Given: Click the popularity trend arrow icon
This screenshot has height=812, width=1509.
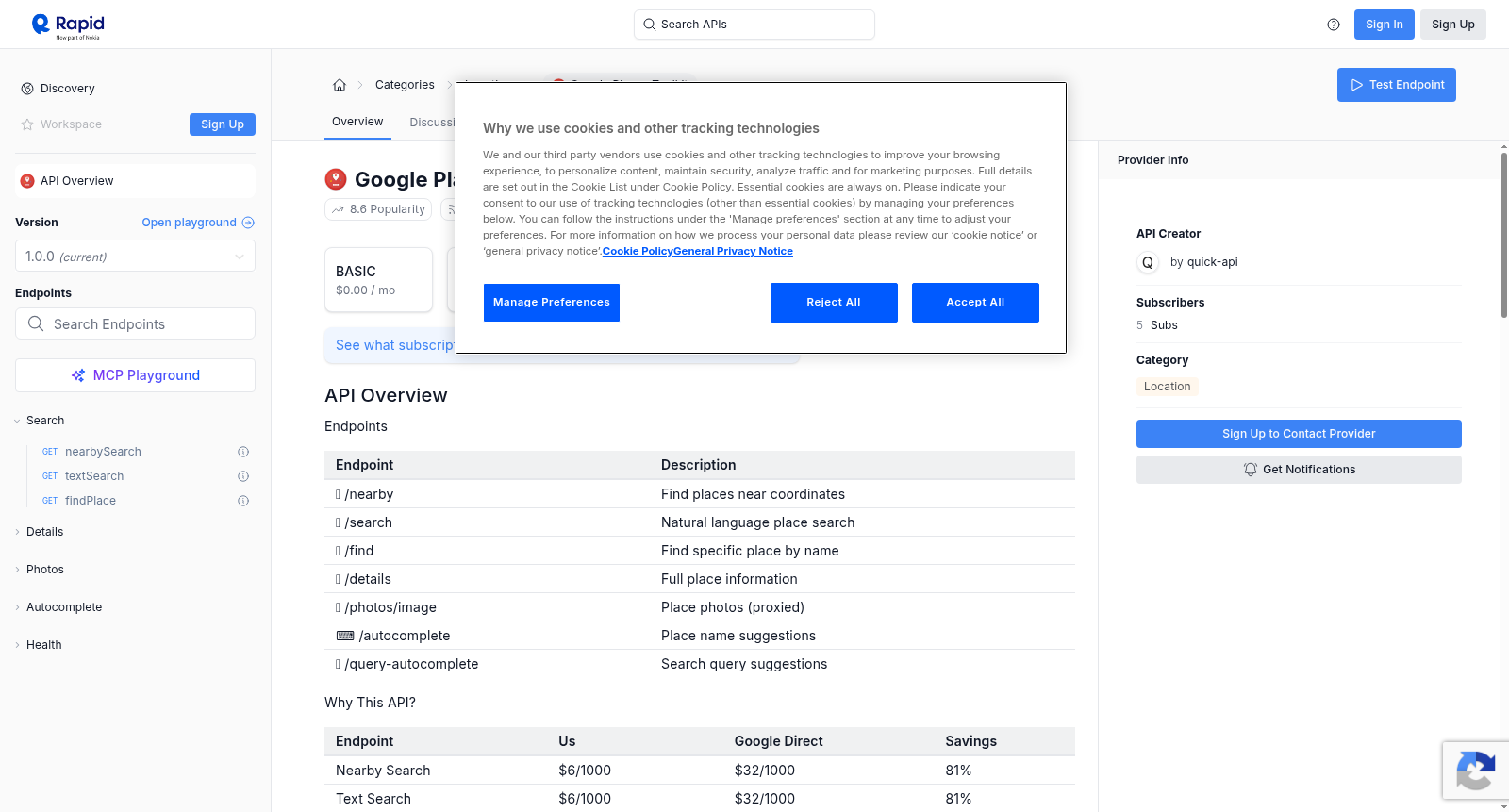Looking at the screenshot, I should [338, 209].
